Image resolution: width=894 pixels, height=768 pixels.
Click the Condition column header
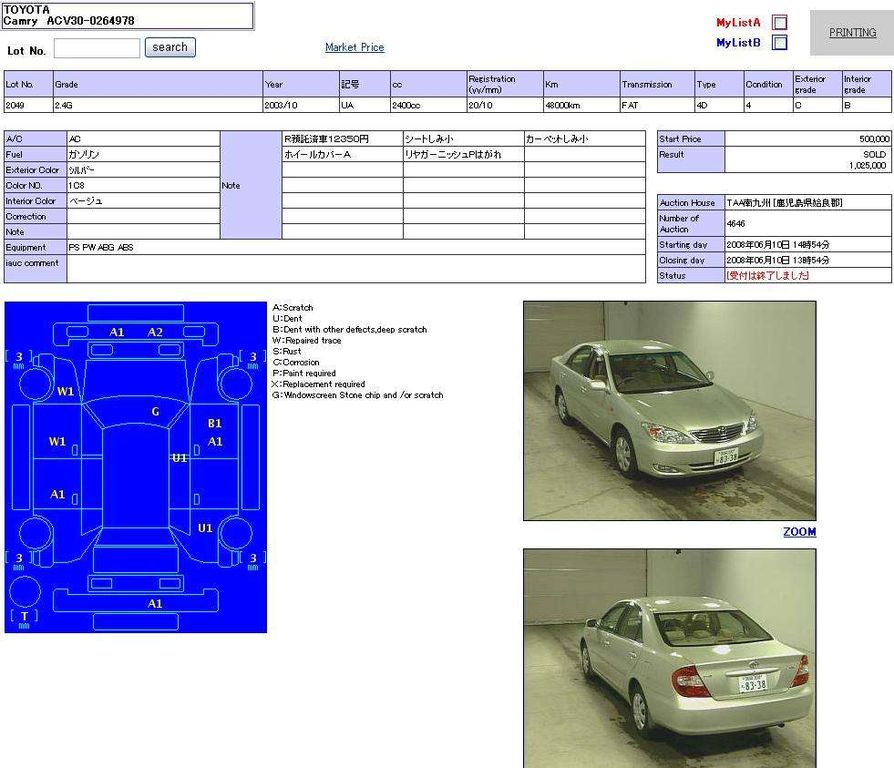pyautogui.click(x=768, y=84)
